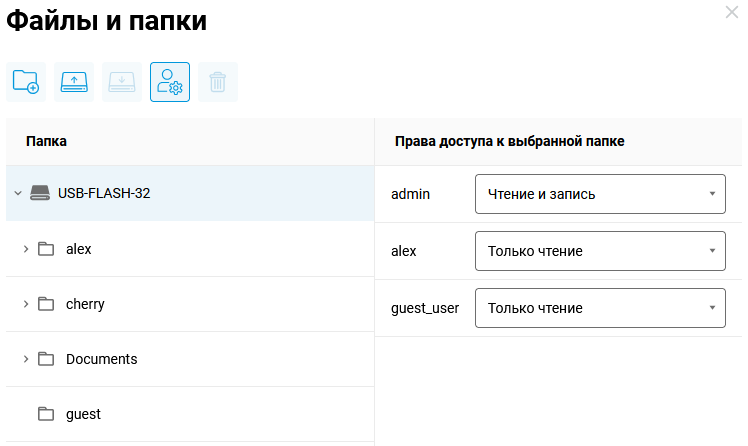Select the alex folder name

(78, 249)
